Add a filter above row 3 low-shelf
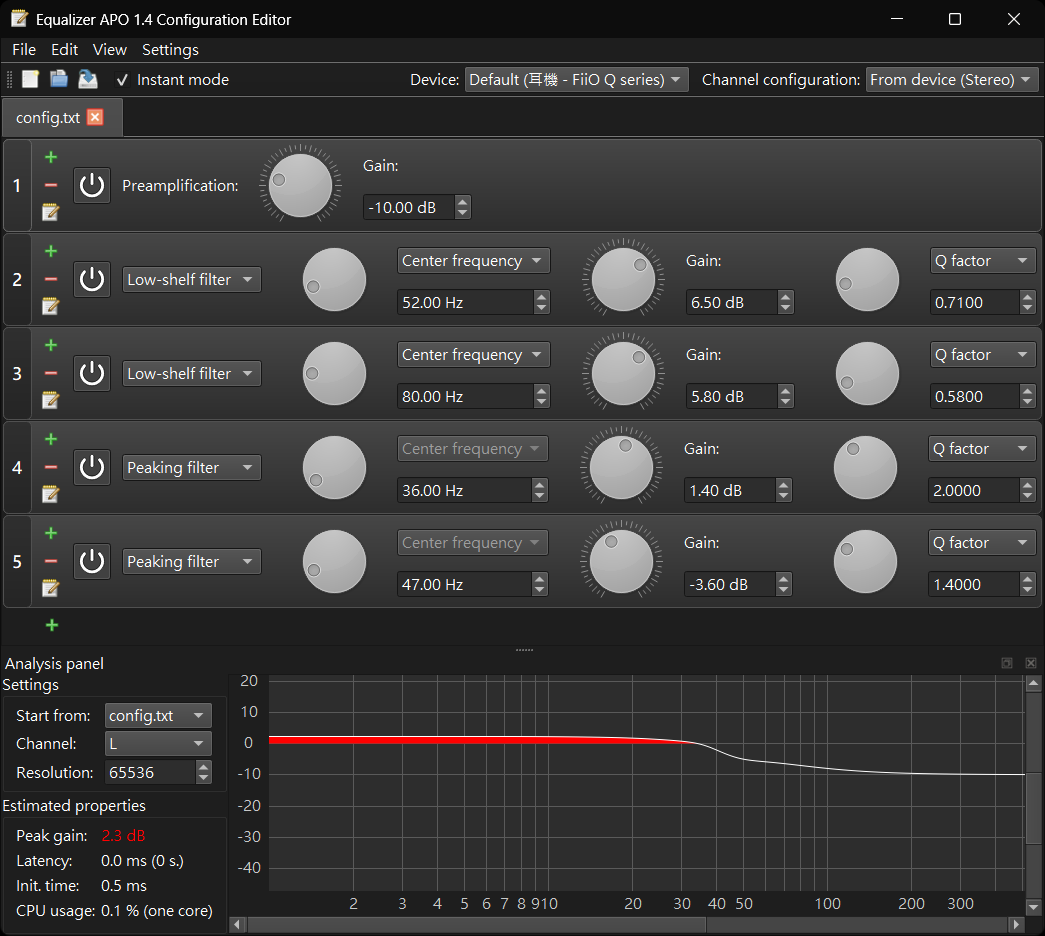 tap(51, 345)
